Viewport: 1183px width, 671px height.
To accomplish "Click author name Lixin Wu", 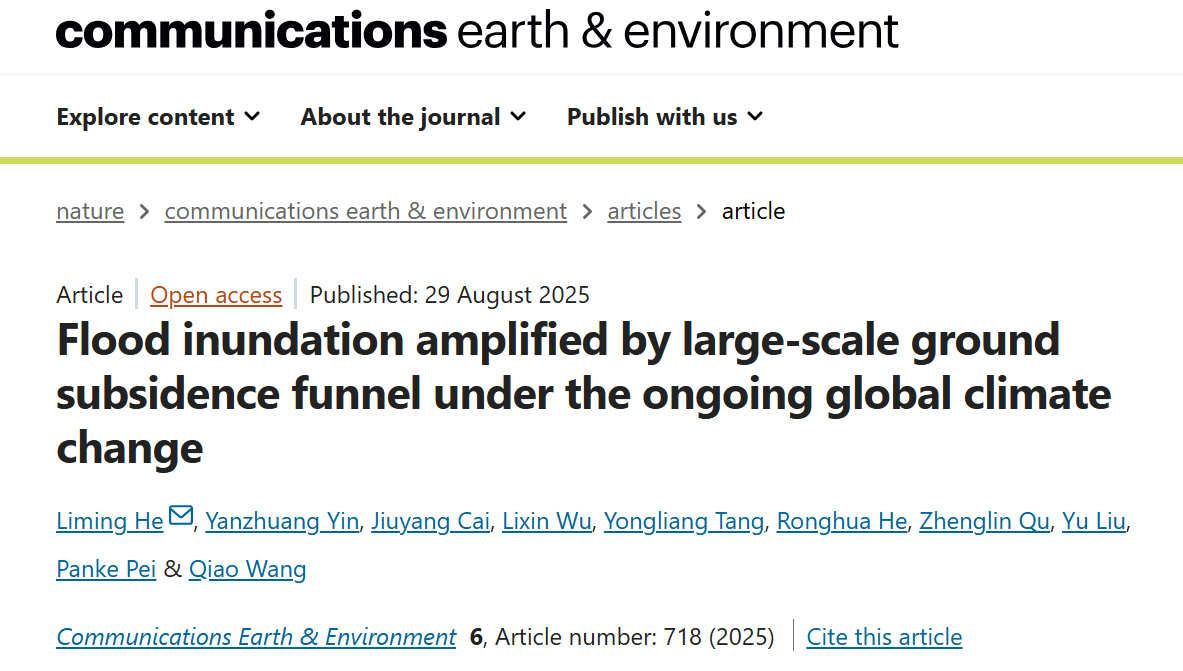I will pyautogui.click(x=547, y=521).
